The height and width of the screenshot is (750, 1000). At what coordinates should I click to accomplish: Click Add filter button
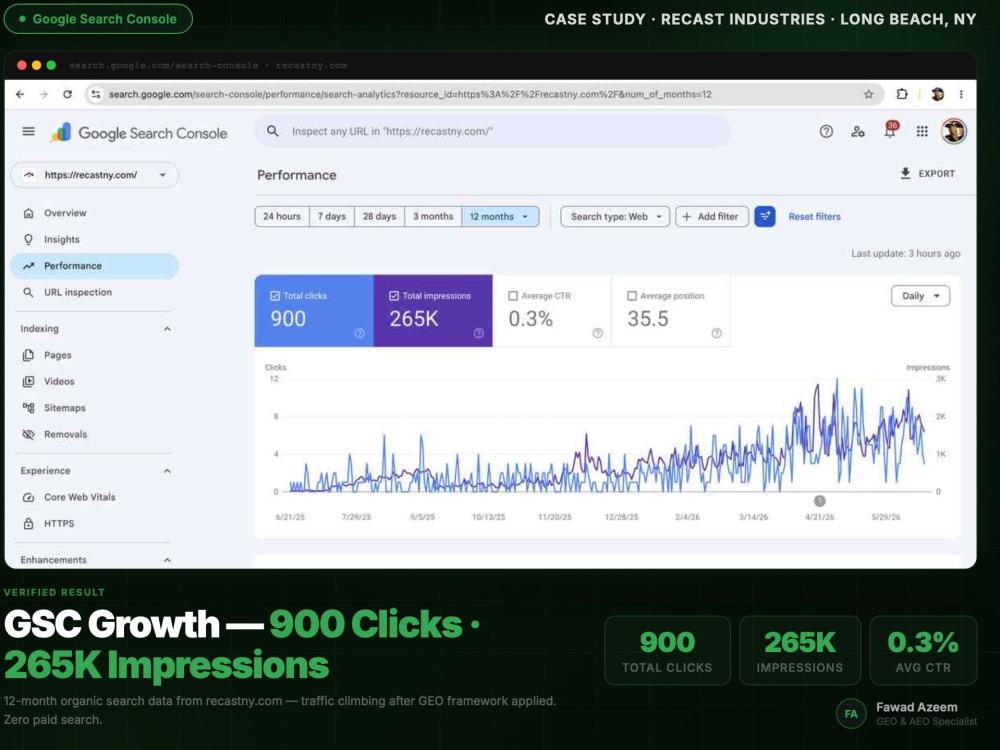click(711, 217)
